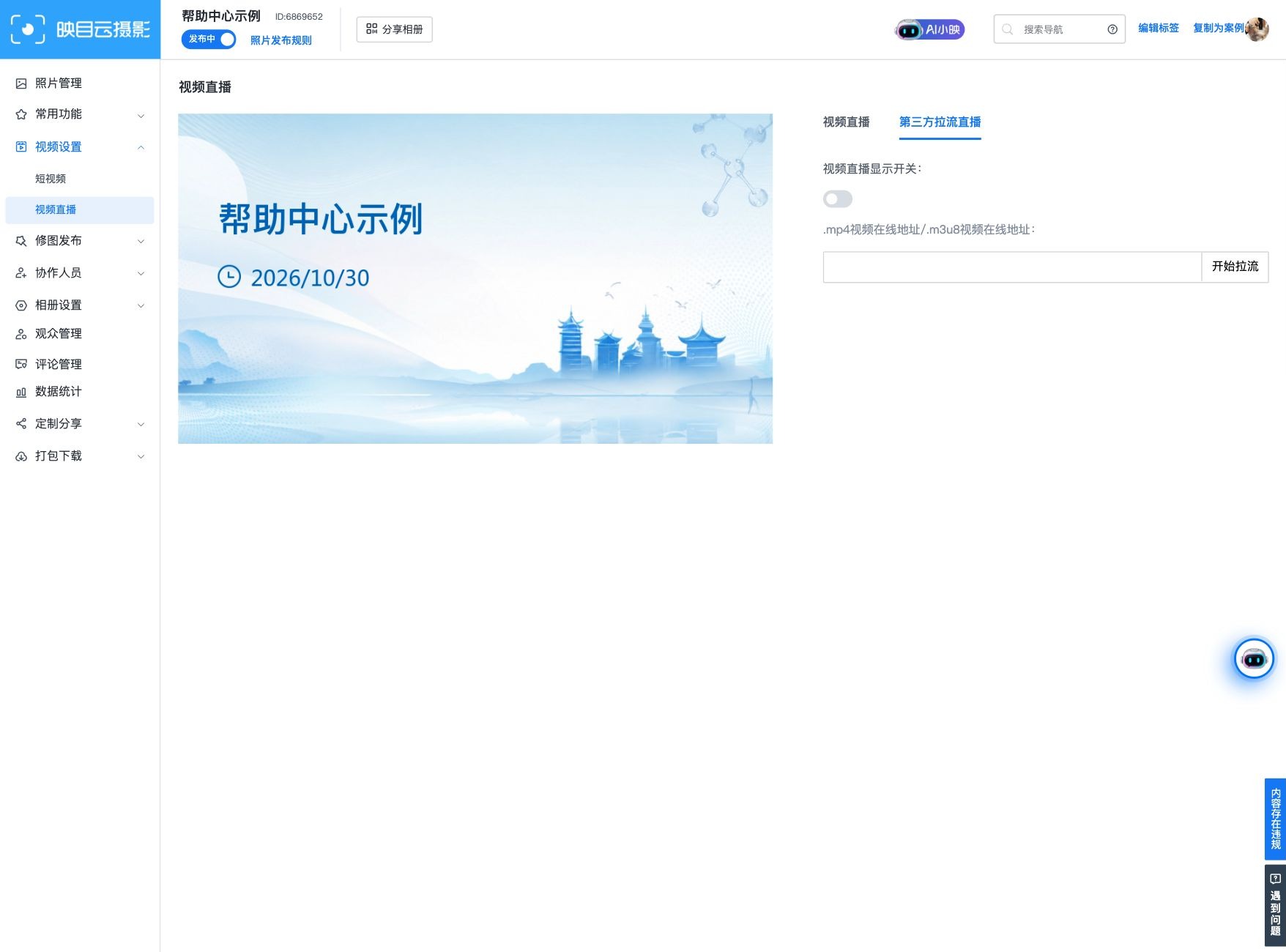
Task: Expand the 修图发布 menu chevron
Action: (x=141, y=242)
